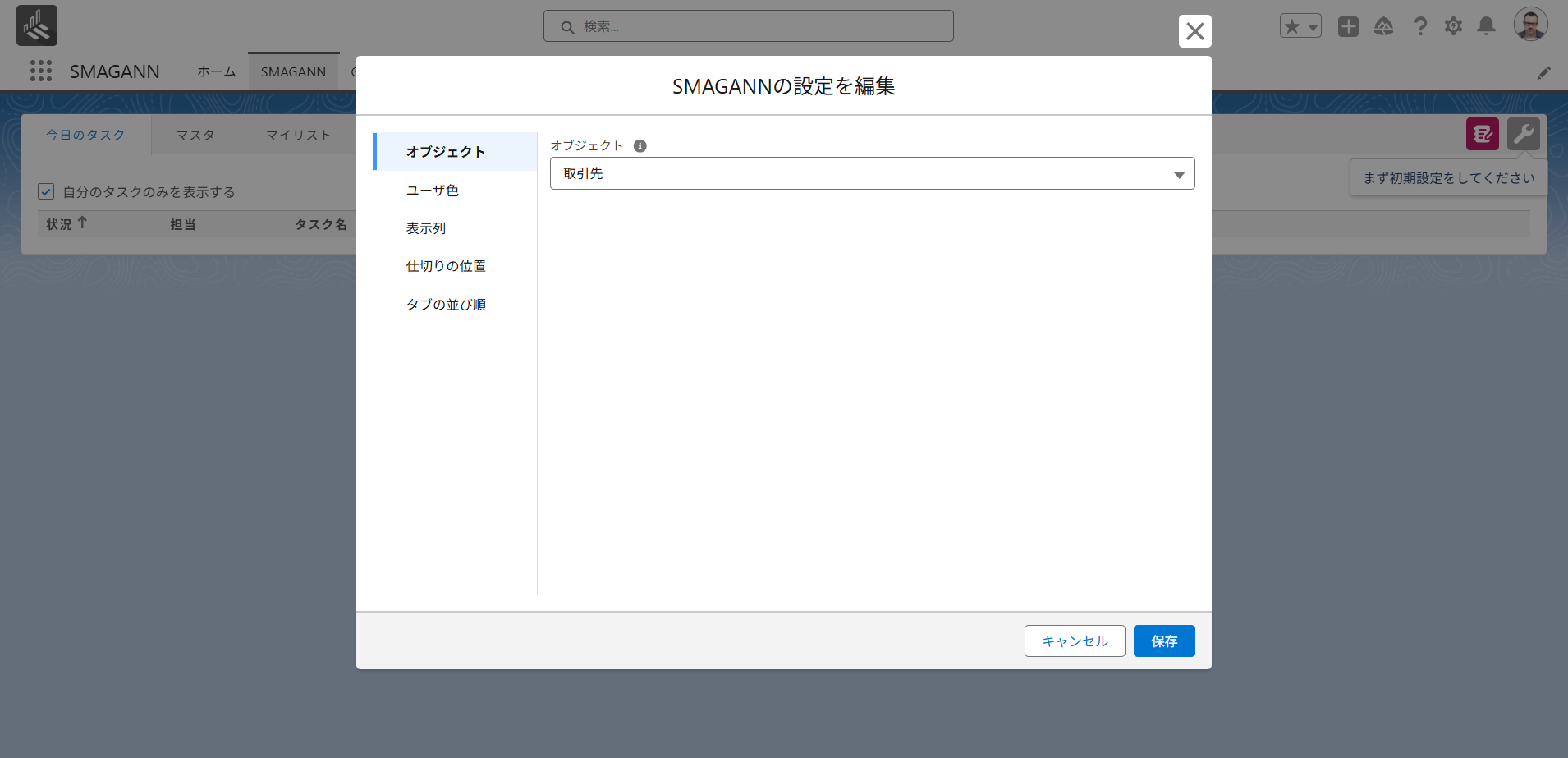Click the 検索 search field
Image resolution: width=1568 pixels, height=758 pixels.
(748, 26)
